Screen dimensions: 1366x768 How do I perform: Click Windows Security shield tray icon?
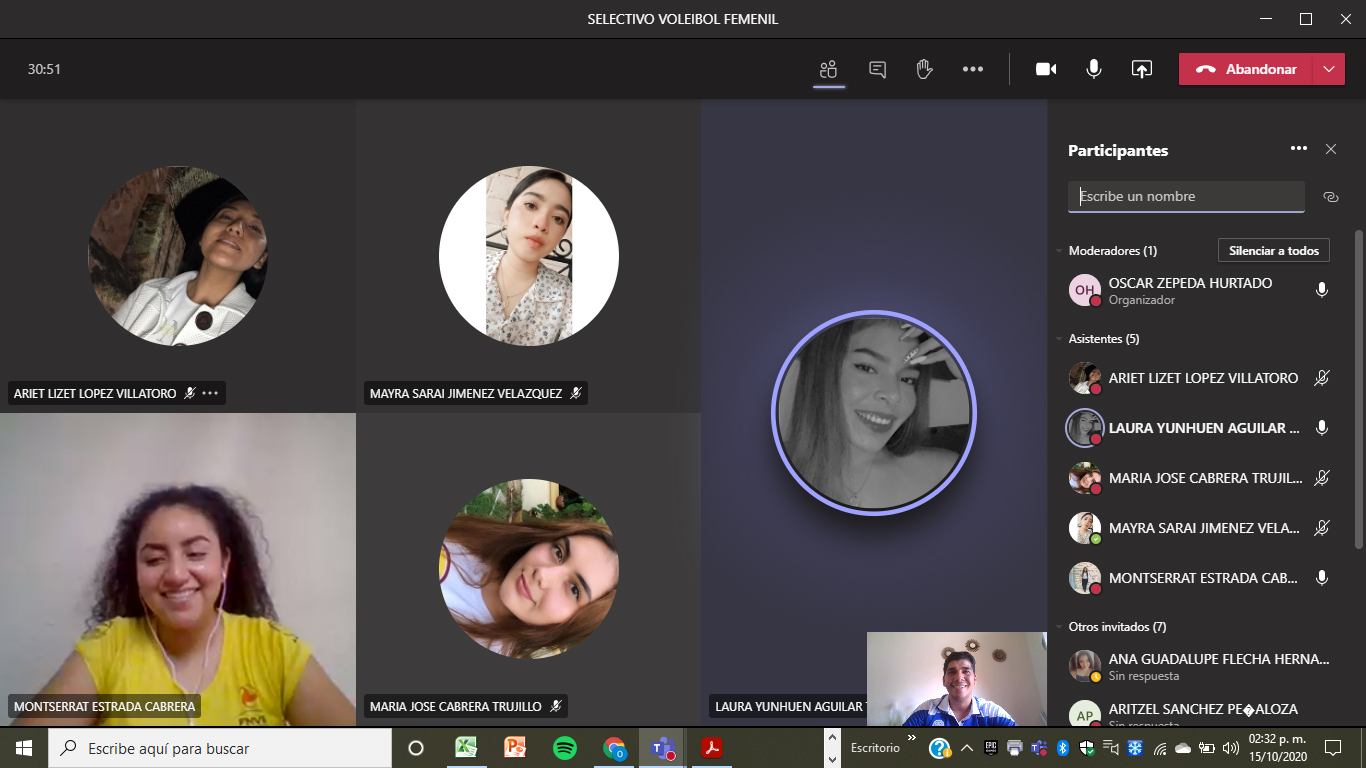(1087, 748)
